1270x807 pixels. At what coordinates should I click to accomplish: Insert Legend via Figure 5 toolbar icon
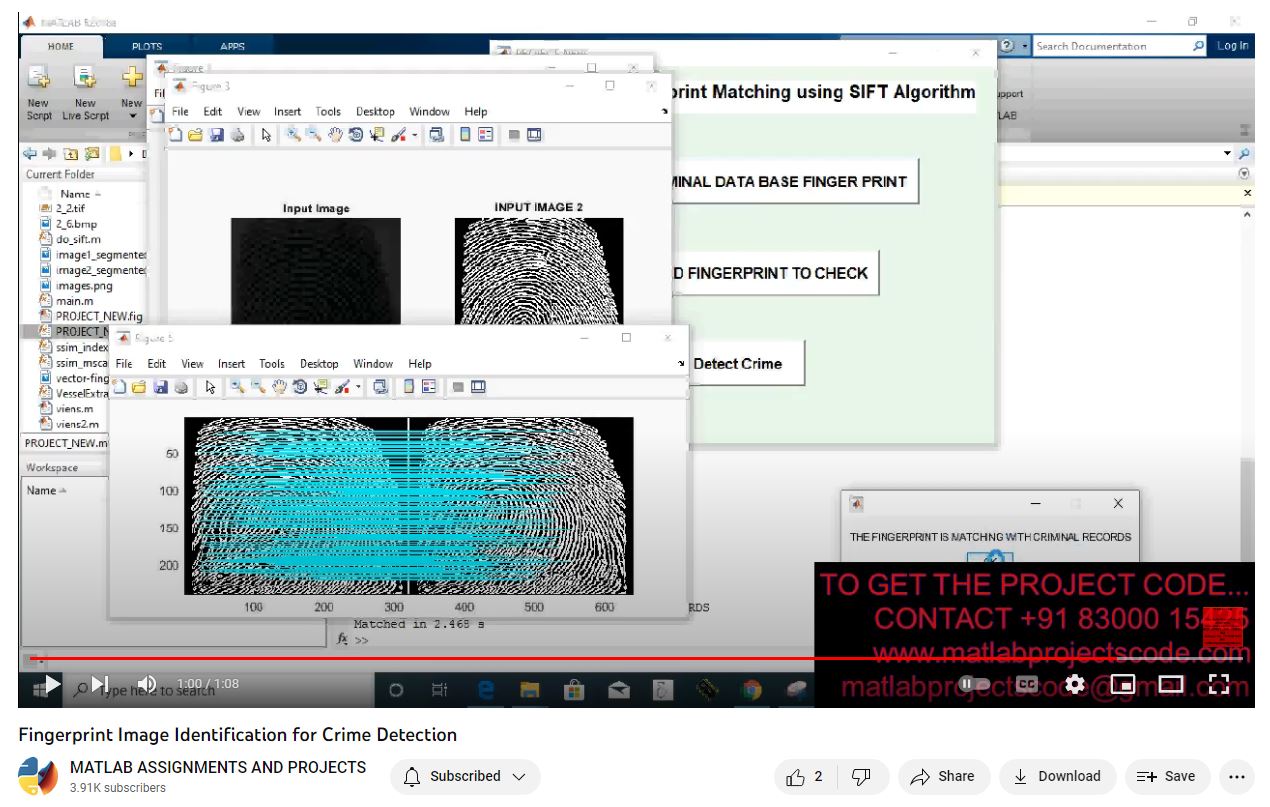(x=430, y=387)
